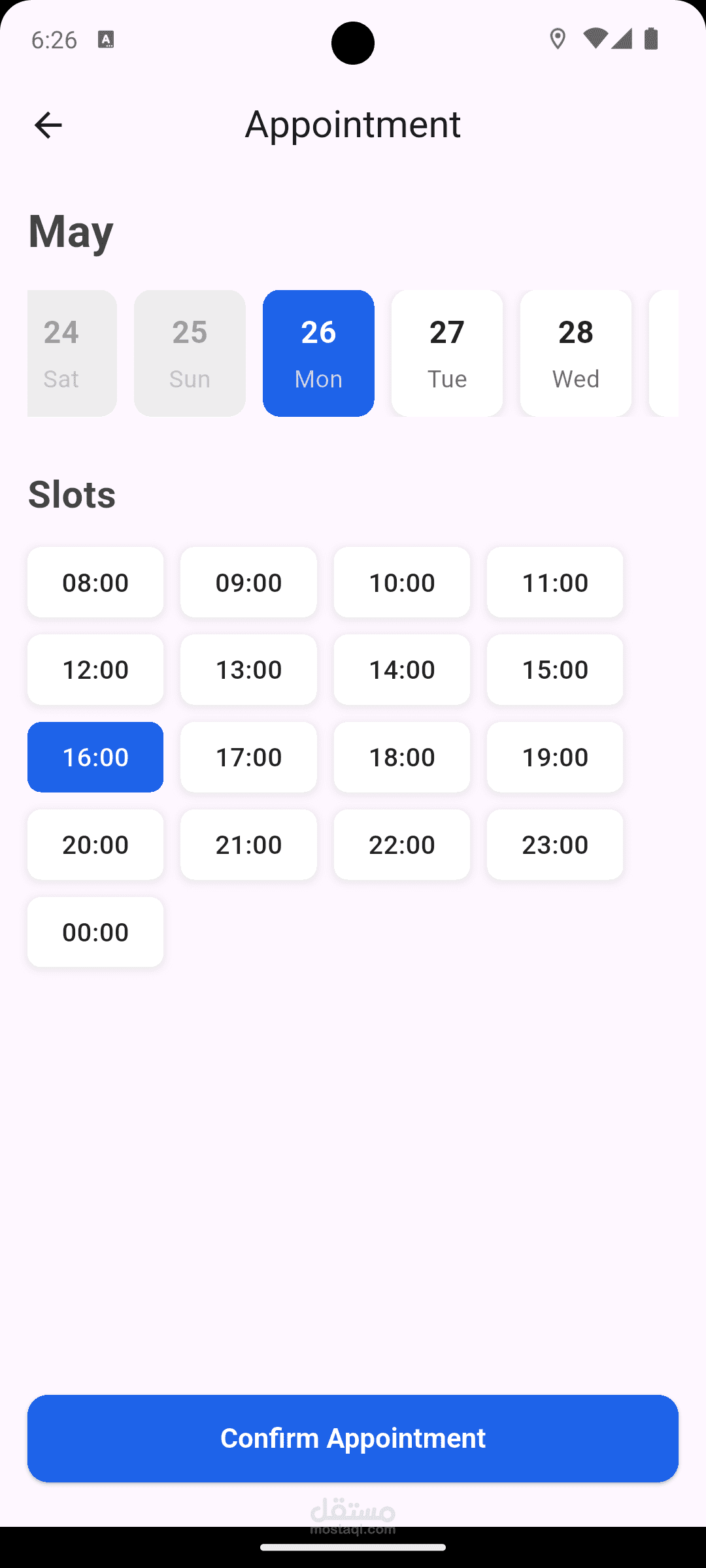Viewport: 706px width, 1568px height.
Task: Select Tuesday 27 date card
Action: 447,353
